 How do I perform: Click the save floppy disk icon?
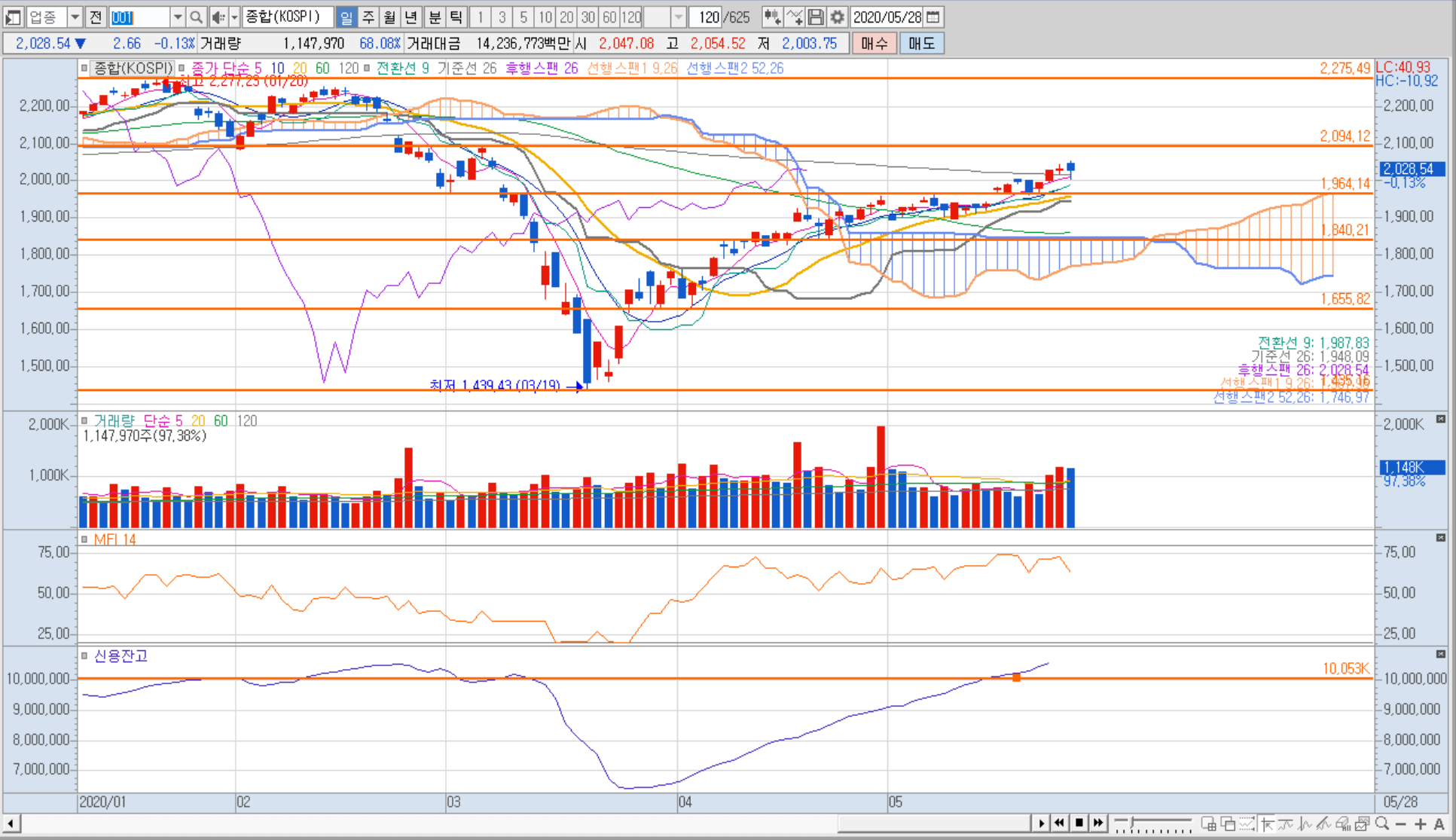(815, 17)
